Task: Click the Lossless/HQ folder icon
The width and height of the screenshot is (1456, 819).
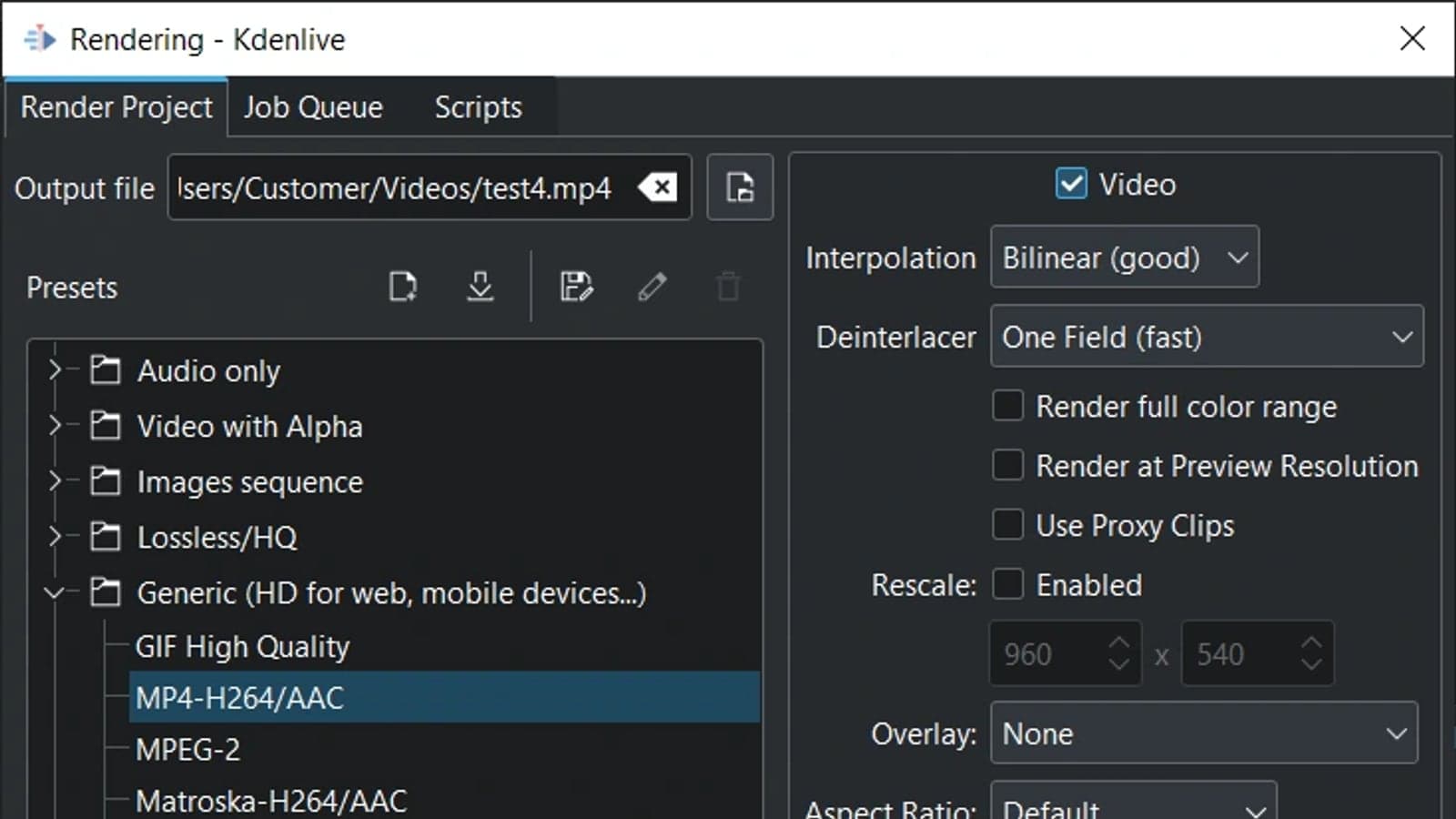Action: click(106, 537)
